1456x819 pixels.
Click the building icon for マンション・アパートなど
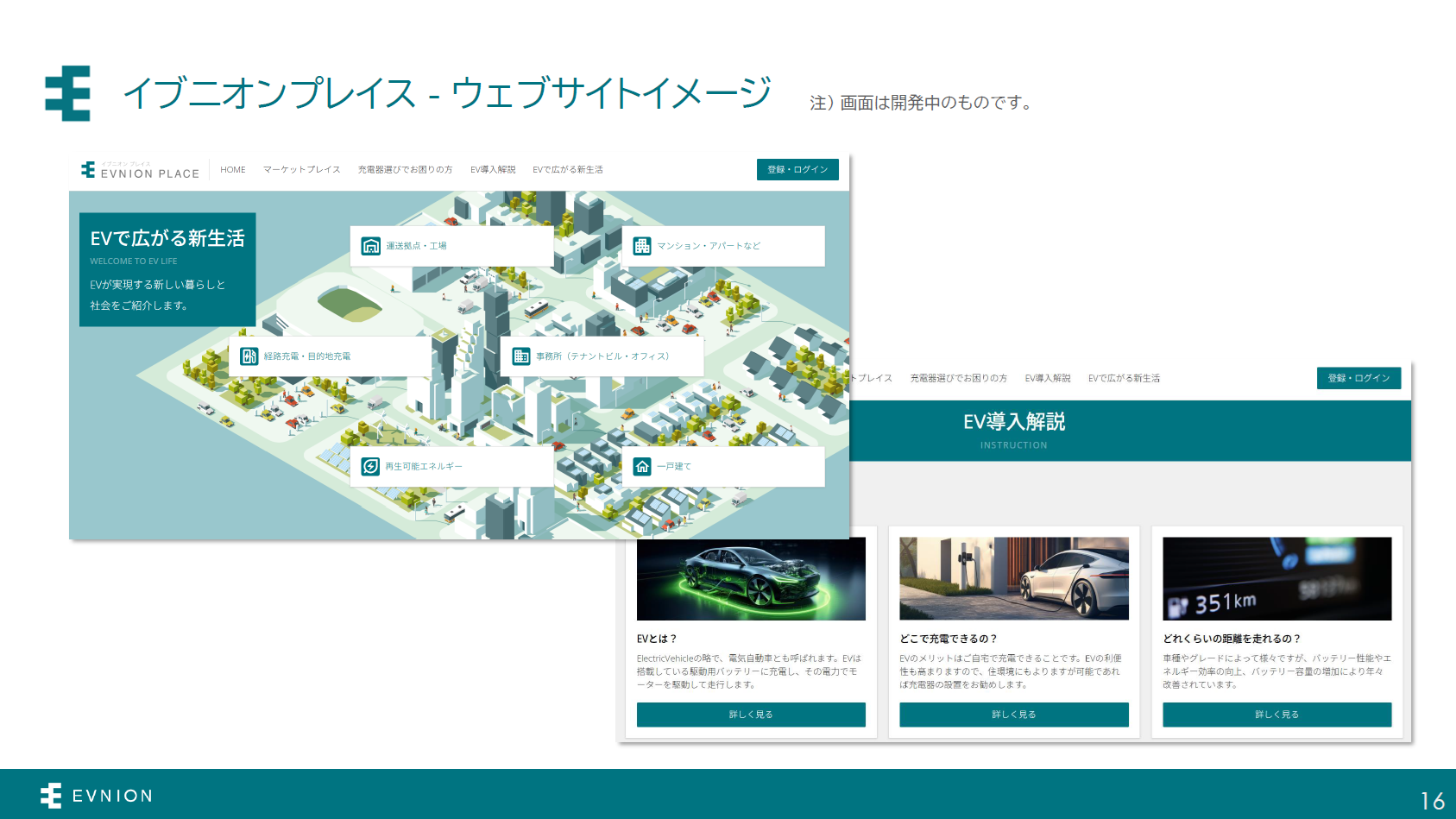(642, 246)
